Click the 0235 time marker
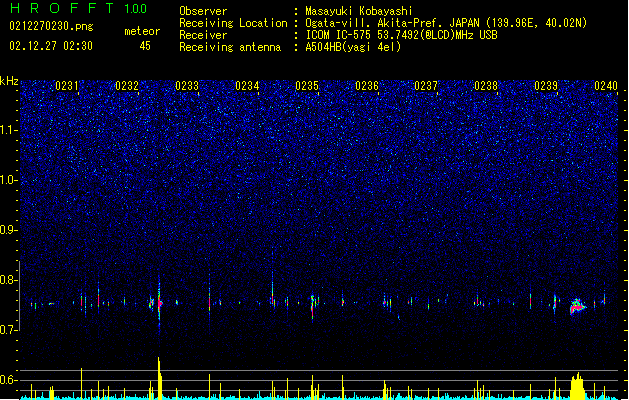Image resolution: width=629 pixels, height=400 pixels. [307, 86]
